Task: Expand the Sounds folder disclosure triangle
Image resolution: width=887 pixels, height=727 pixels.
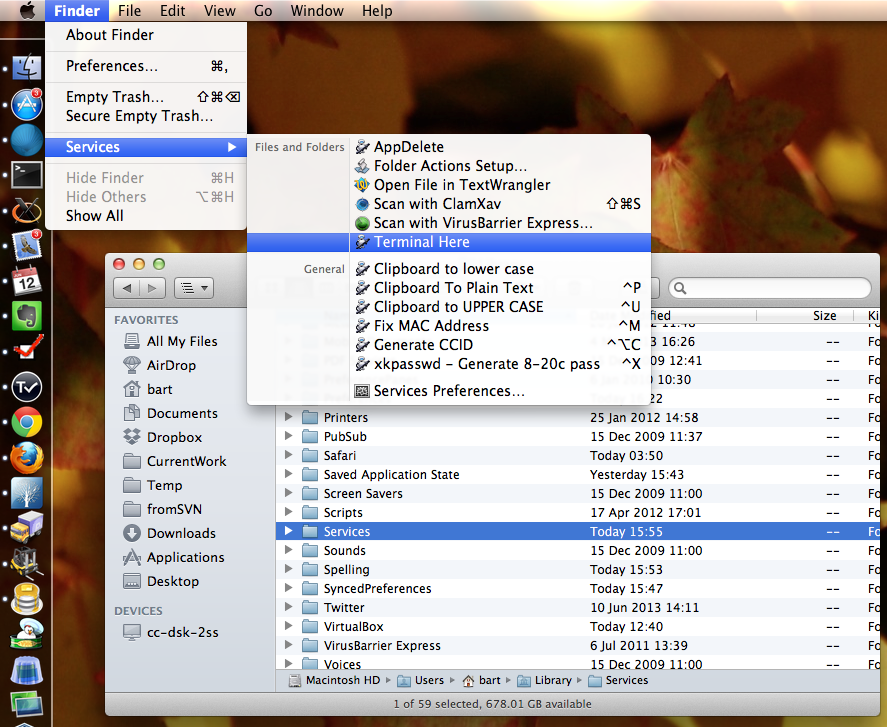Action: point(289,550)
